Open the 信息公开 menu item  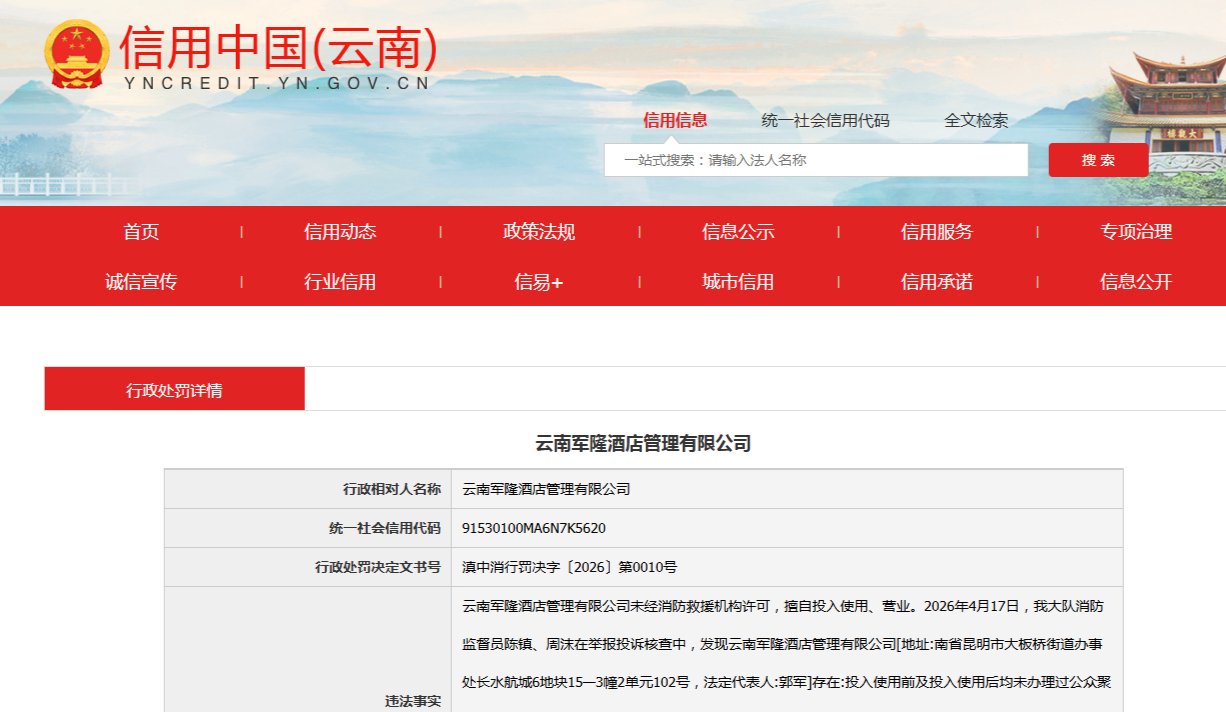tap(1136, 282)
